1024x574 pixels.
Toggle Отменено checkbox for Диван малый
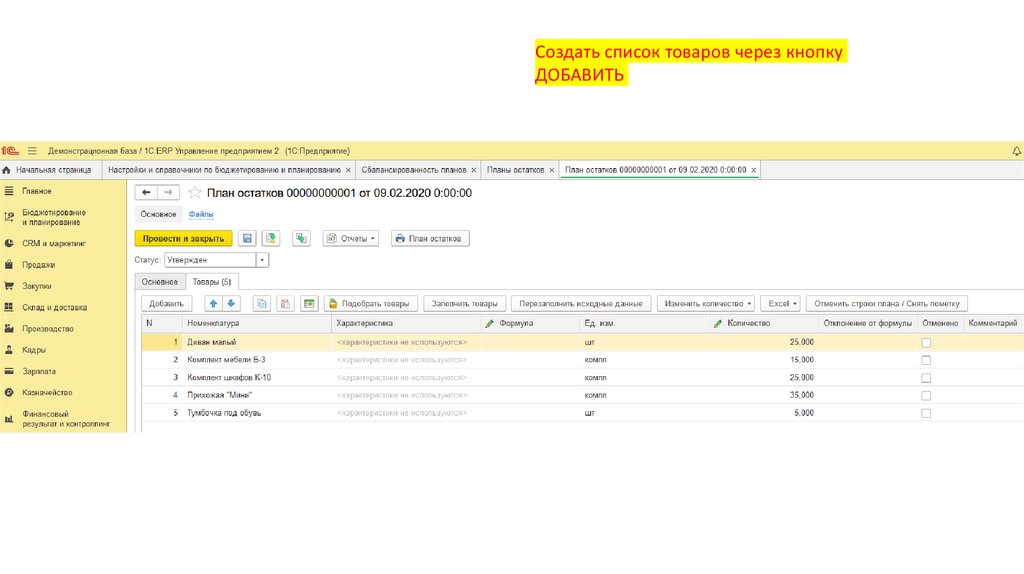pyautogui.click(x=925, y=342)
